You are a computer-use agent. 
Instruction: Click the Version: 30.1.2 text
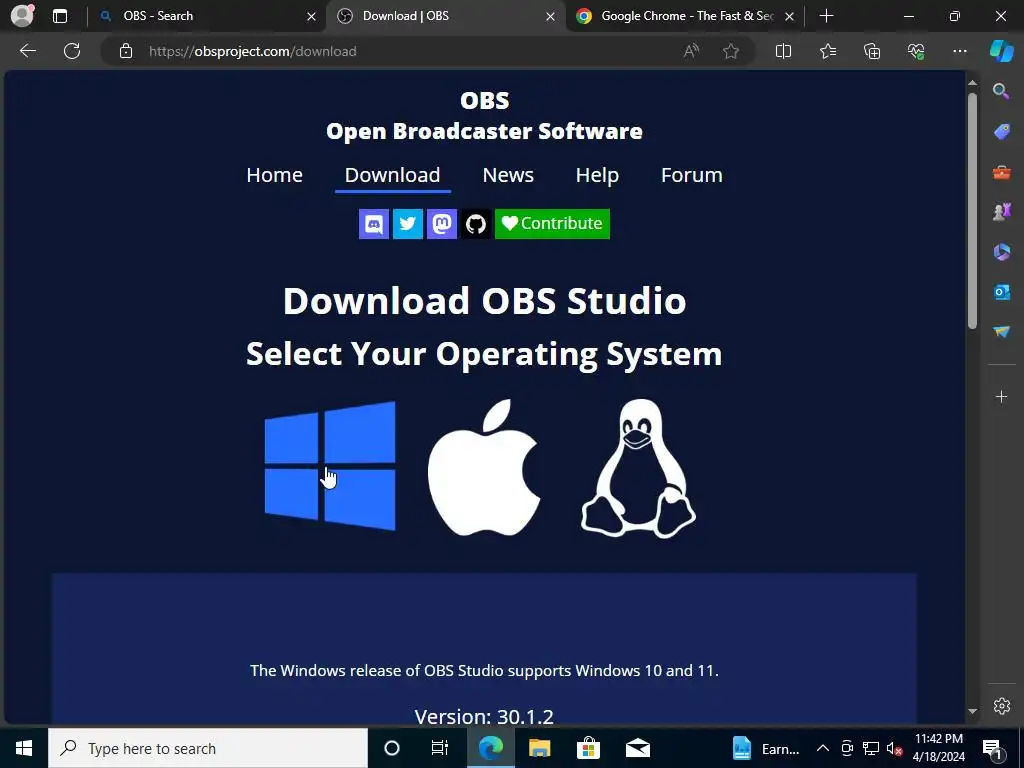click(x=484, y=716)
